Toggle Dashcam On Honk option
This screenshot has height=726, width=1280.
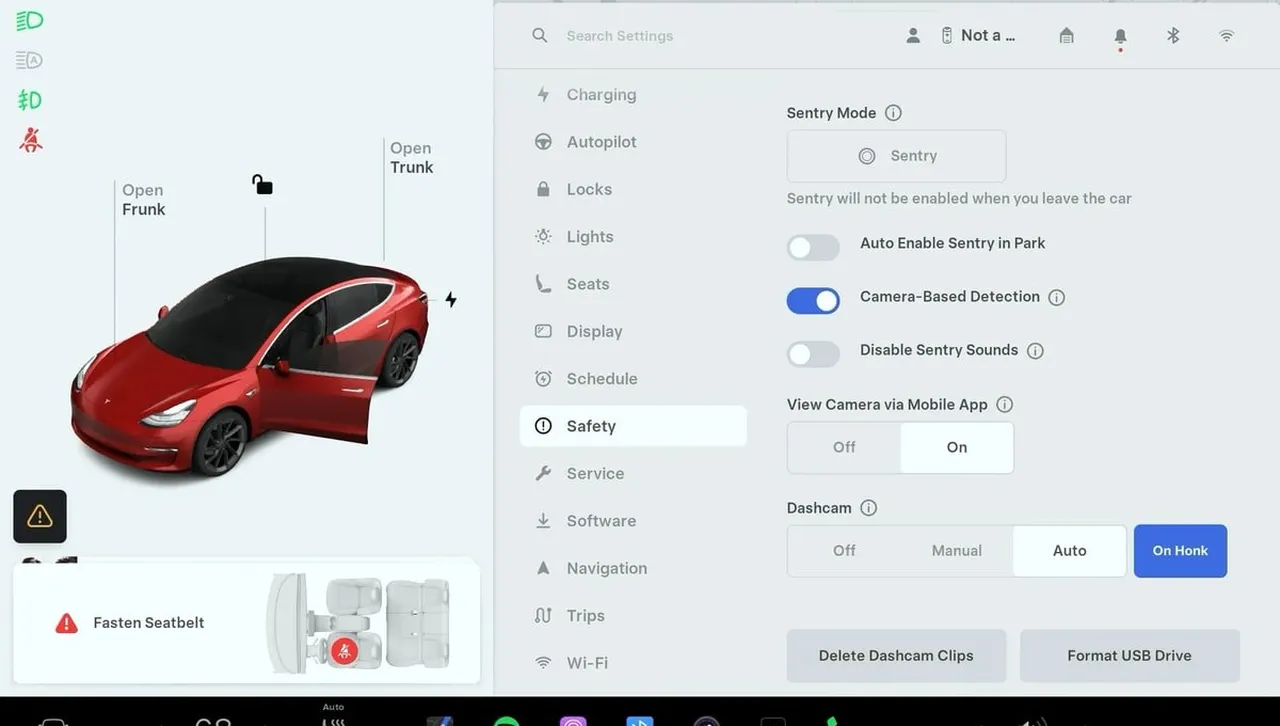click(x=1180, y=551)
